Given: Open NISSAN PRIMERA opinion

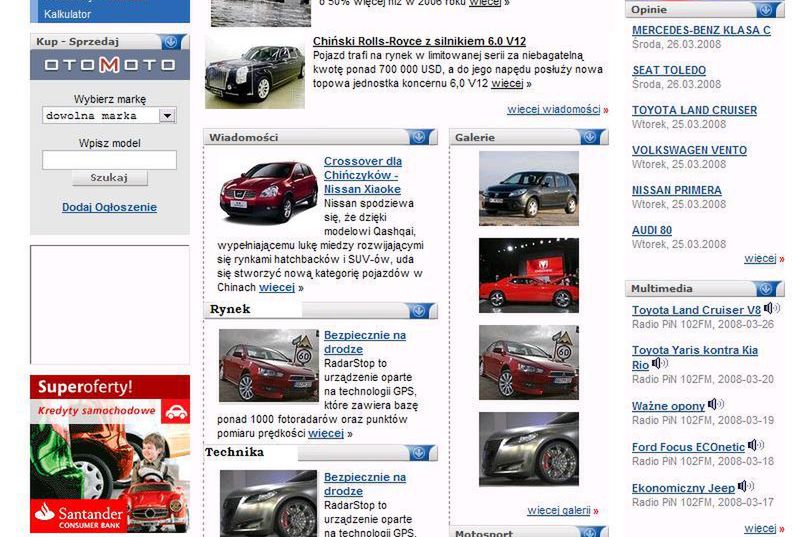Looking at the screenshot, I should [x=676, y=191].
